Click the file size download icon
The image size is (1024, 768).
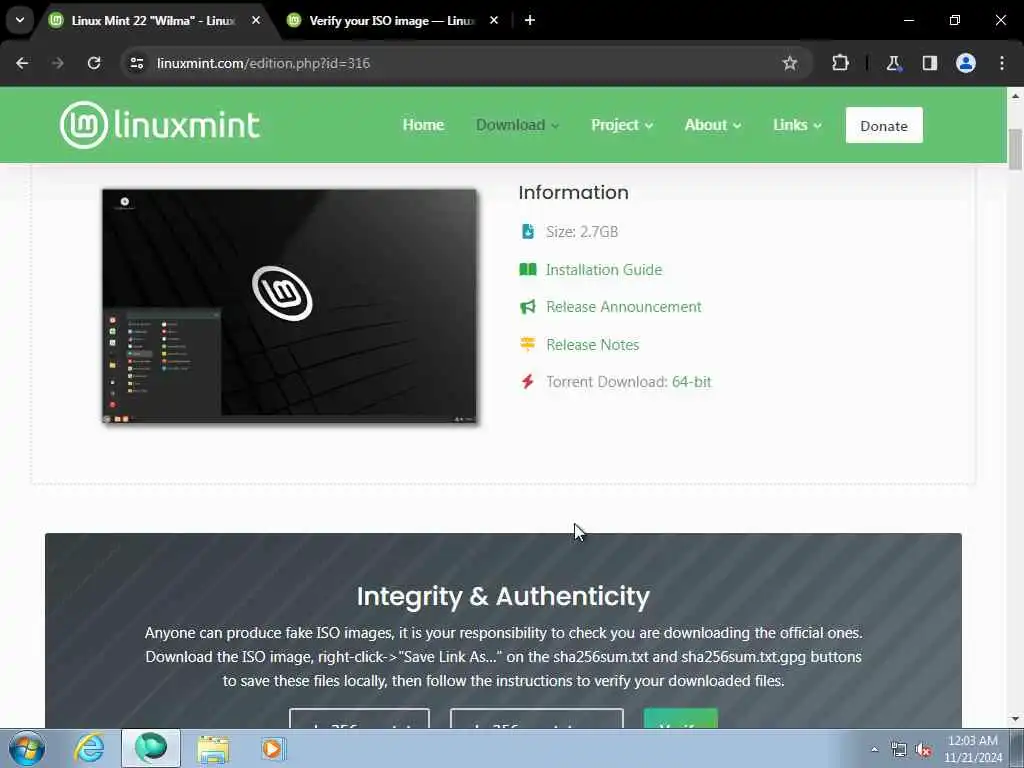(528, 231)
